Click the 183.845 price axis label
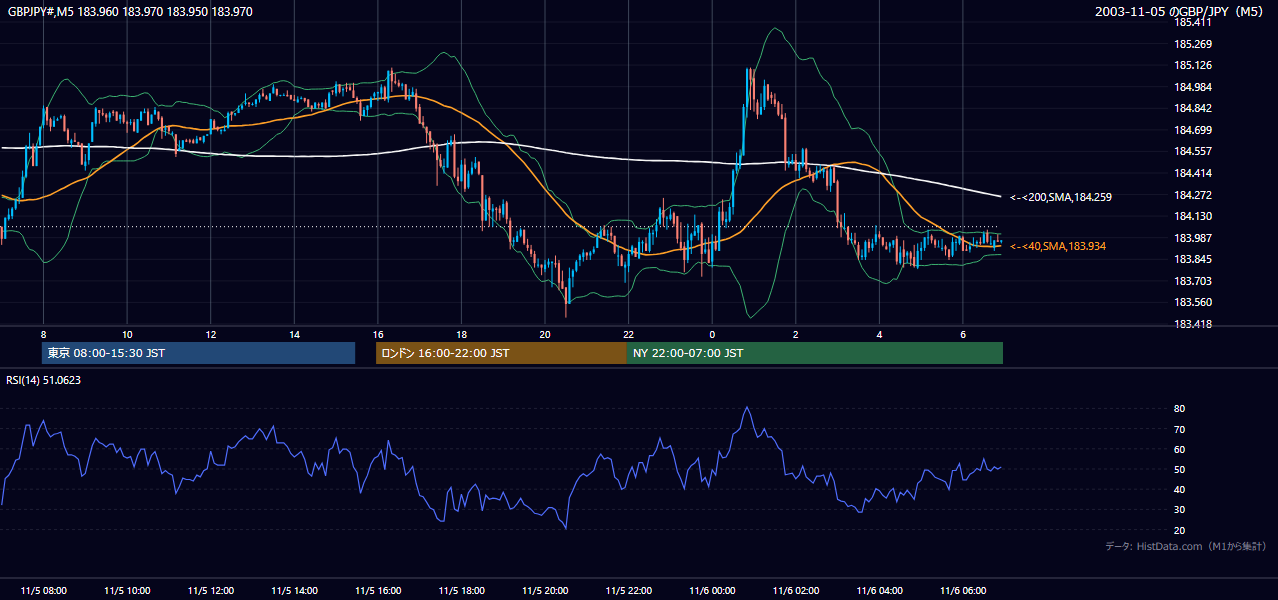This screenshot has width=1278, height=600. [1193, 260]
